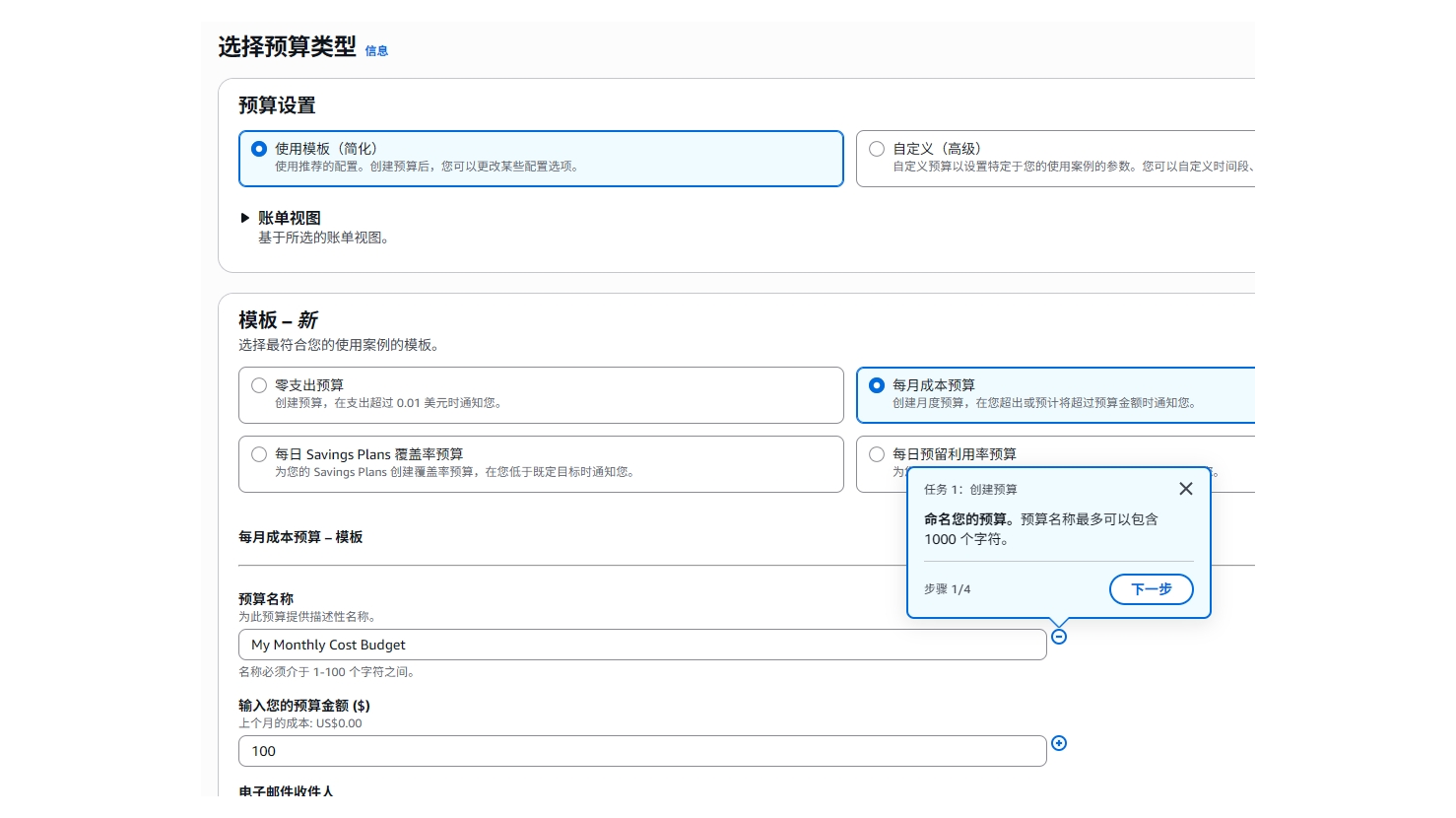Screen dimensions: 1456x818
Task: Click the minus hotspot icon beside budget name field
Action: click(x=1059, y=637)
